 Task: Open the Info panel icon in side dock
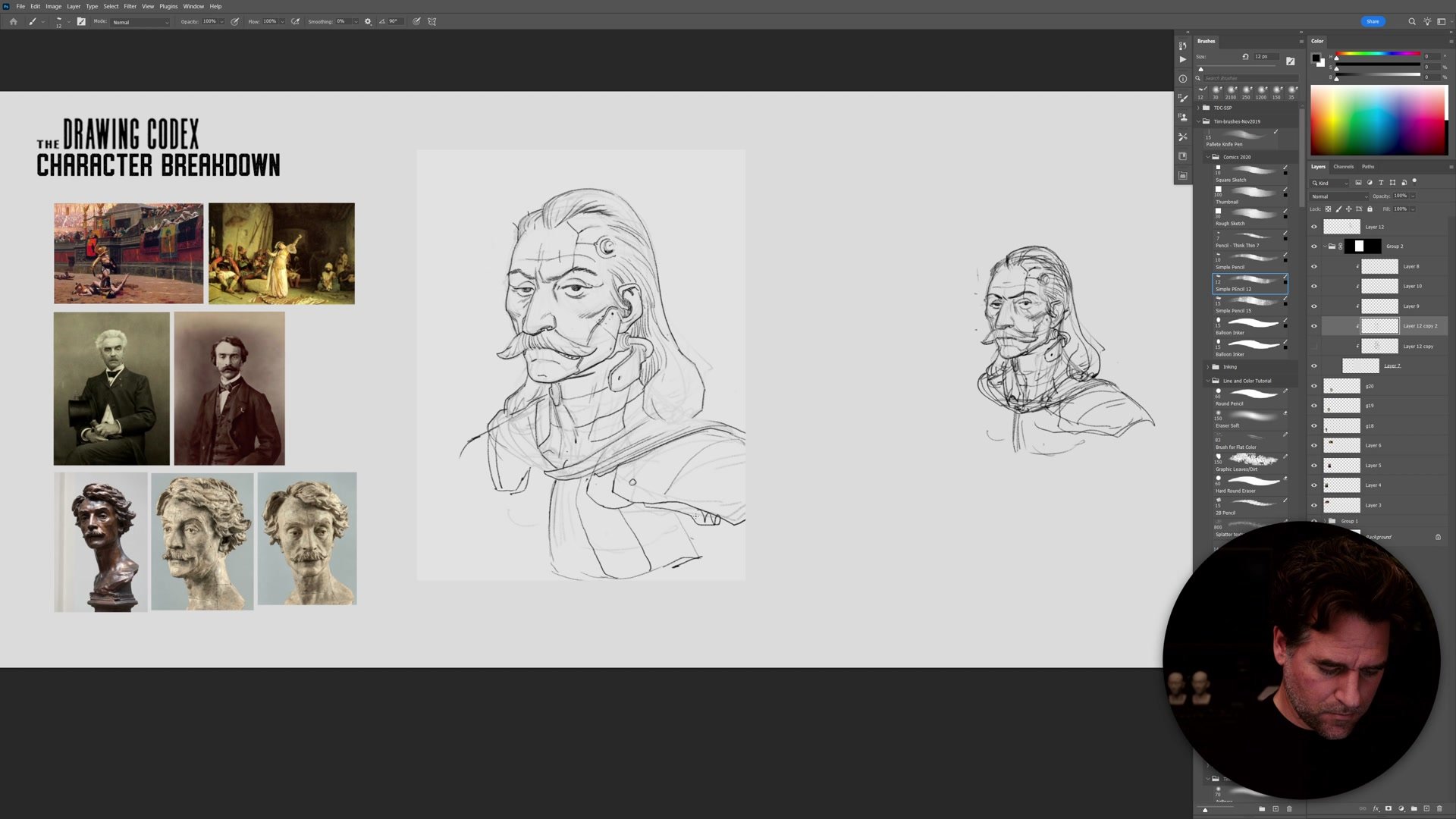point(1182,79)
